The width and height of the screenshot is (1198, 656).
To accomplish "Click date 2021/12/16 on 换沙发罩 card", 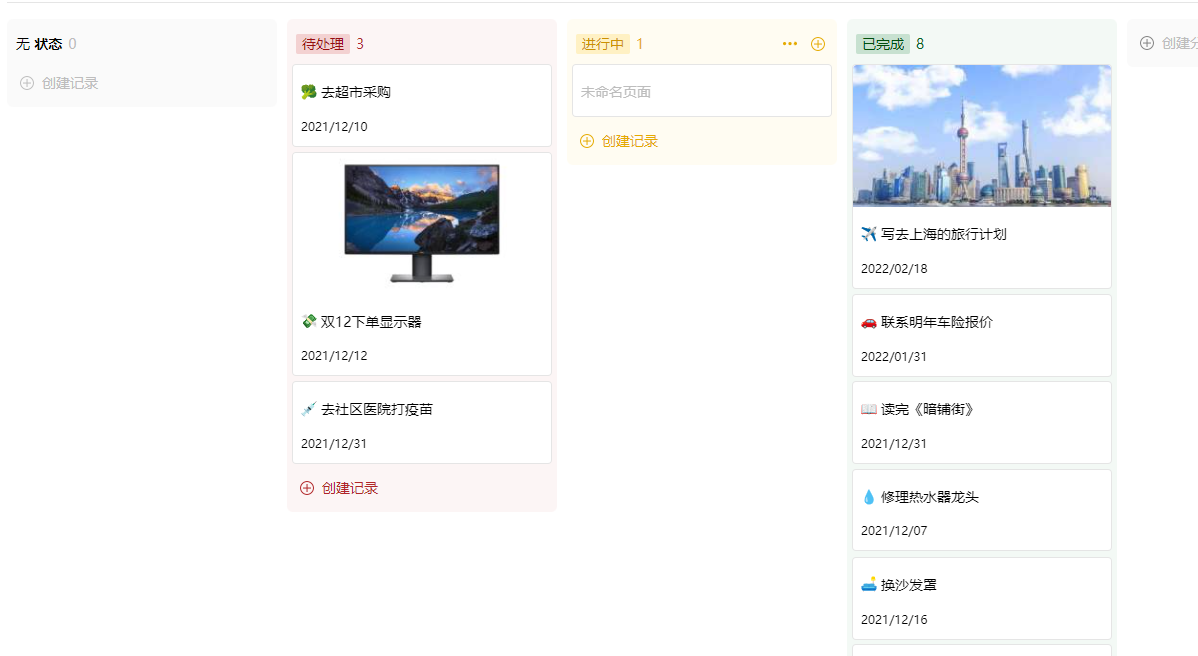I will (894, 620).
